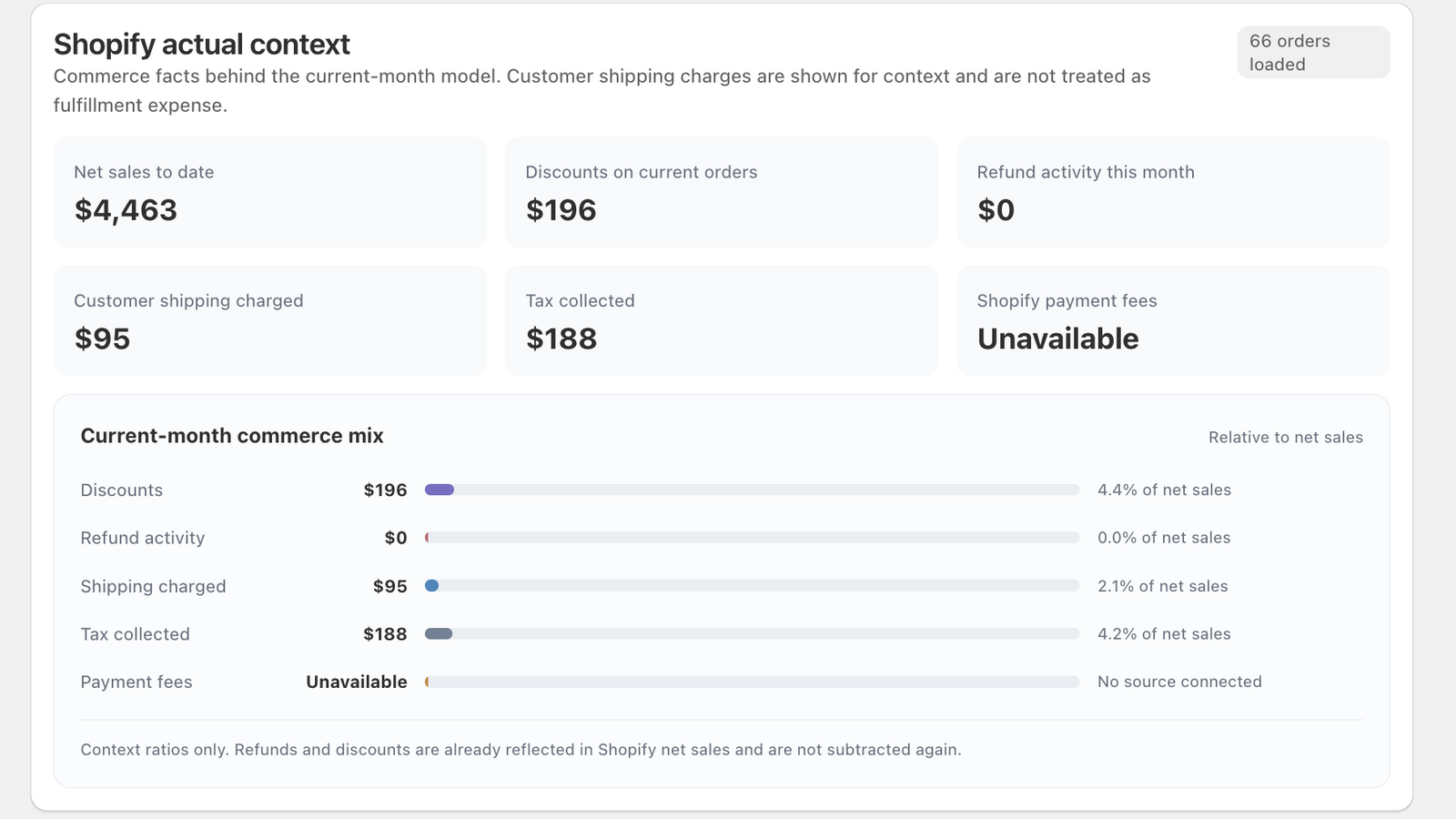Select the "Shopify actual context" heading

202,44
